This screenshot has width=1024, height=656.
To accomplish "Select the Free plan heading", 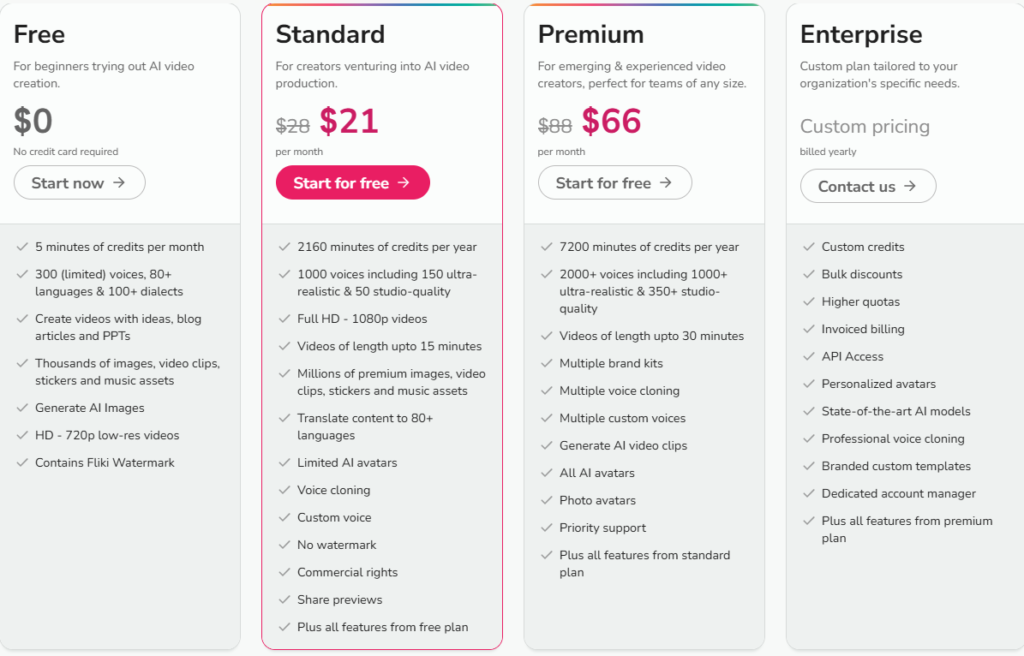I will click(38, 34).
